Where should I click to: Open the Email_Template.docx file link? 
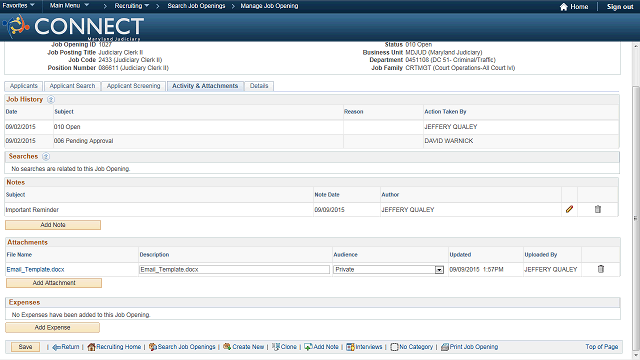coord(36,269)
